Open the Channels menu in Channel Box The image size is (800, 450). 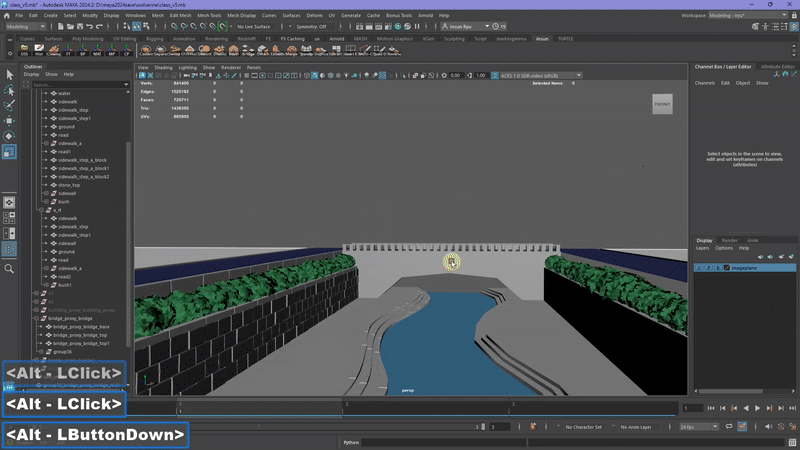[705, 83]
